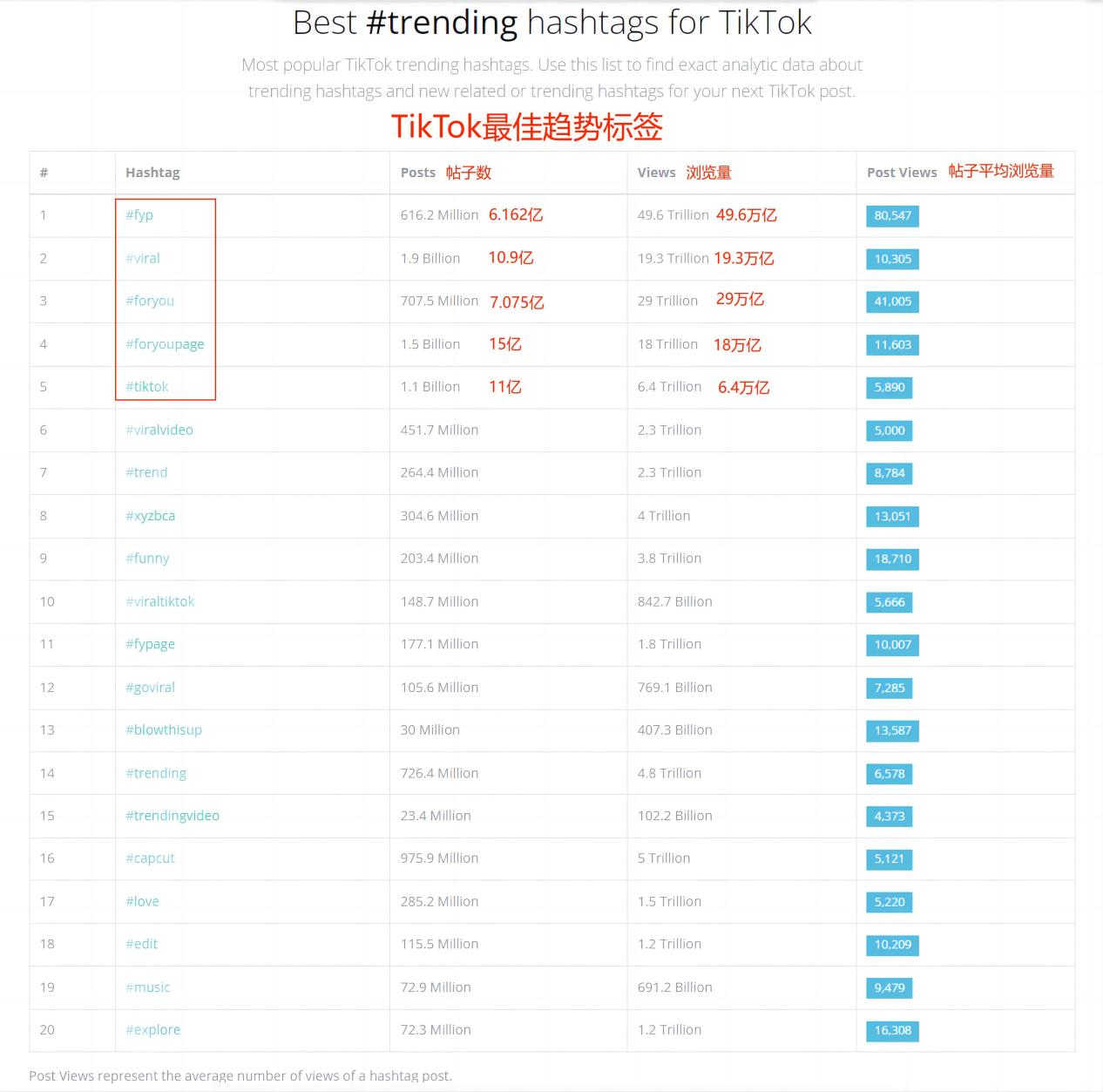The width and height of the screenshot is (1103, 1092).
Task: Open the #fyp hashtag link
Action: (x=139, y=215)
